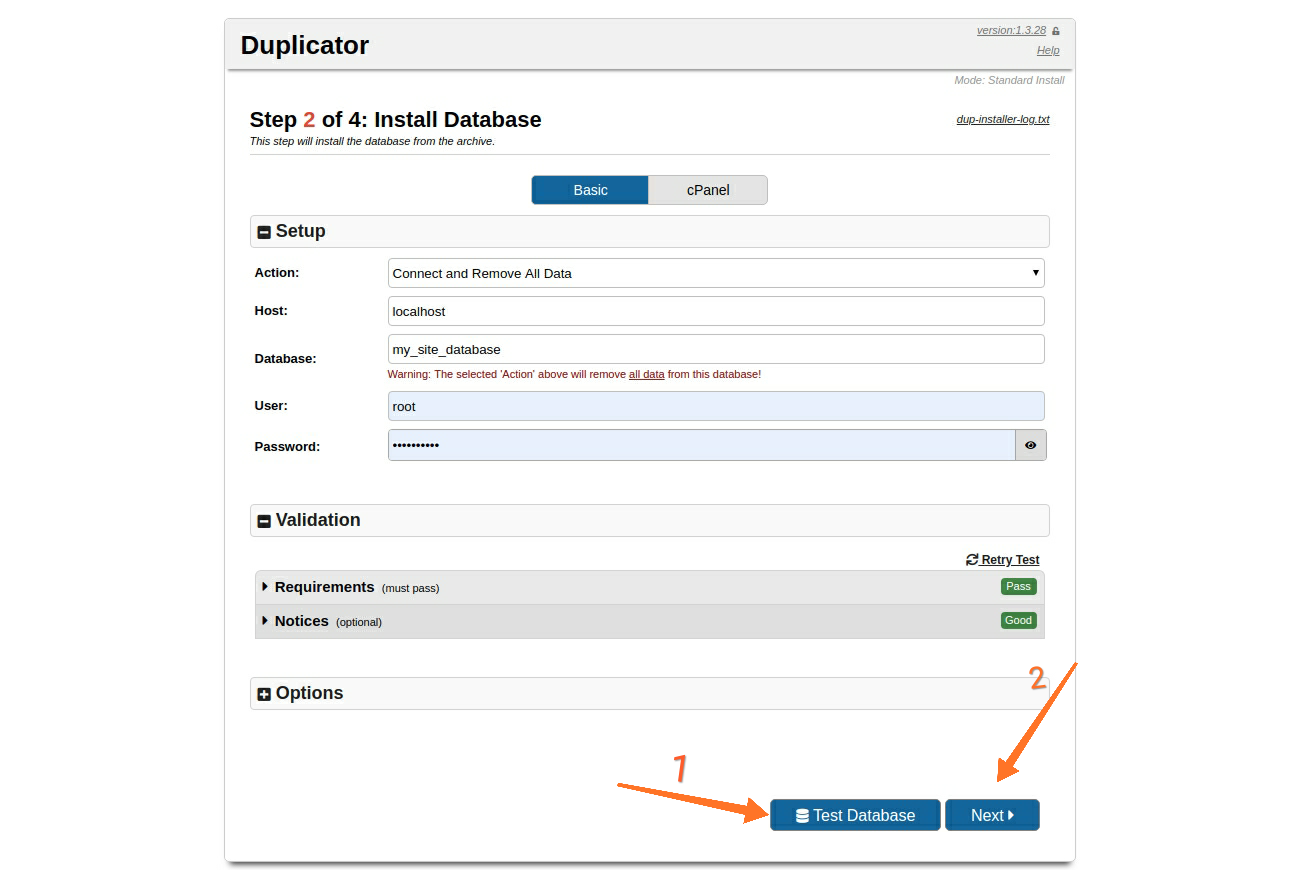Focus the User input field
The image size is (1299, 870).
pyautogui.click(x=716, y=406)
